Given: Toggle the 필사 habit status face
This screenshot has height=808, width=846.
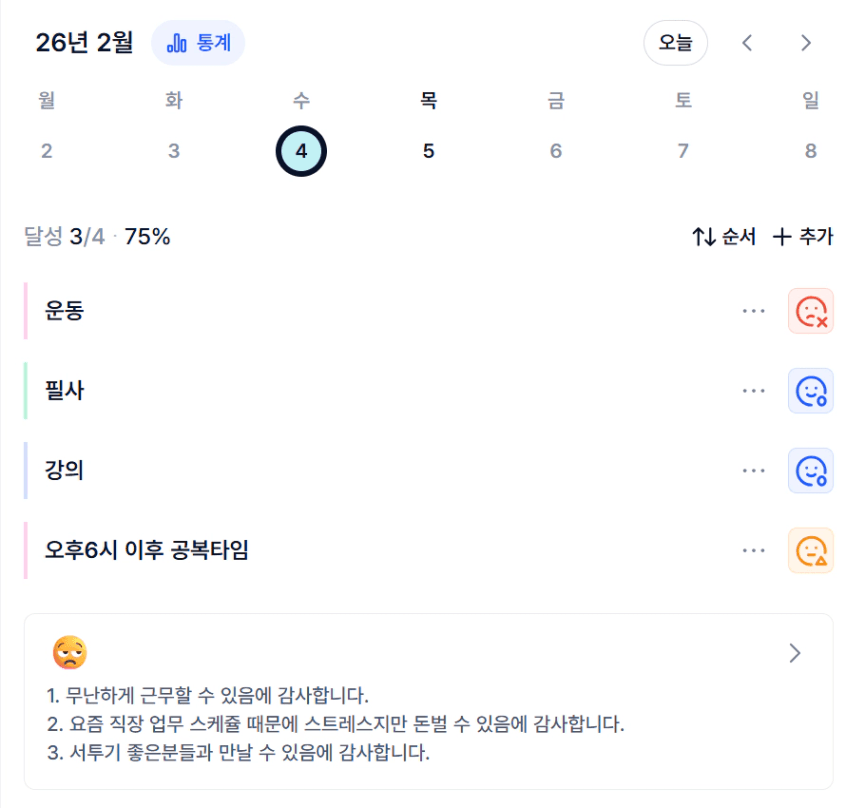Looking at the screenshot, I should [x=810, y=391].
